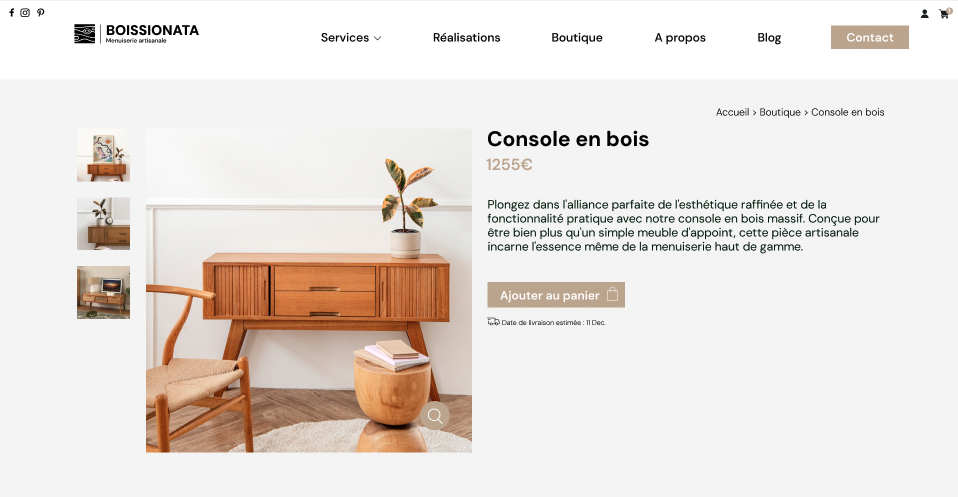Viewport: 958px width, 497px height.
Task: Open the user account icon
Action: point(924,13)
